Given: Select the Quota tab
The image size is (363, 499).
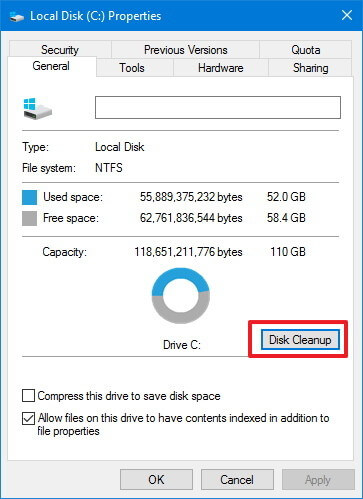Looking at the screenshot, I should 306,50.
